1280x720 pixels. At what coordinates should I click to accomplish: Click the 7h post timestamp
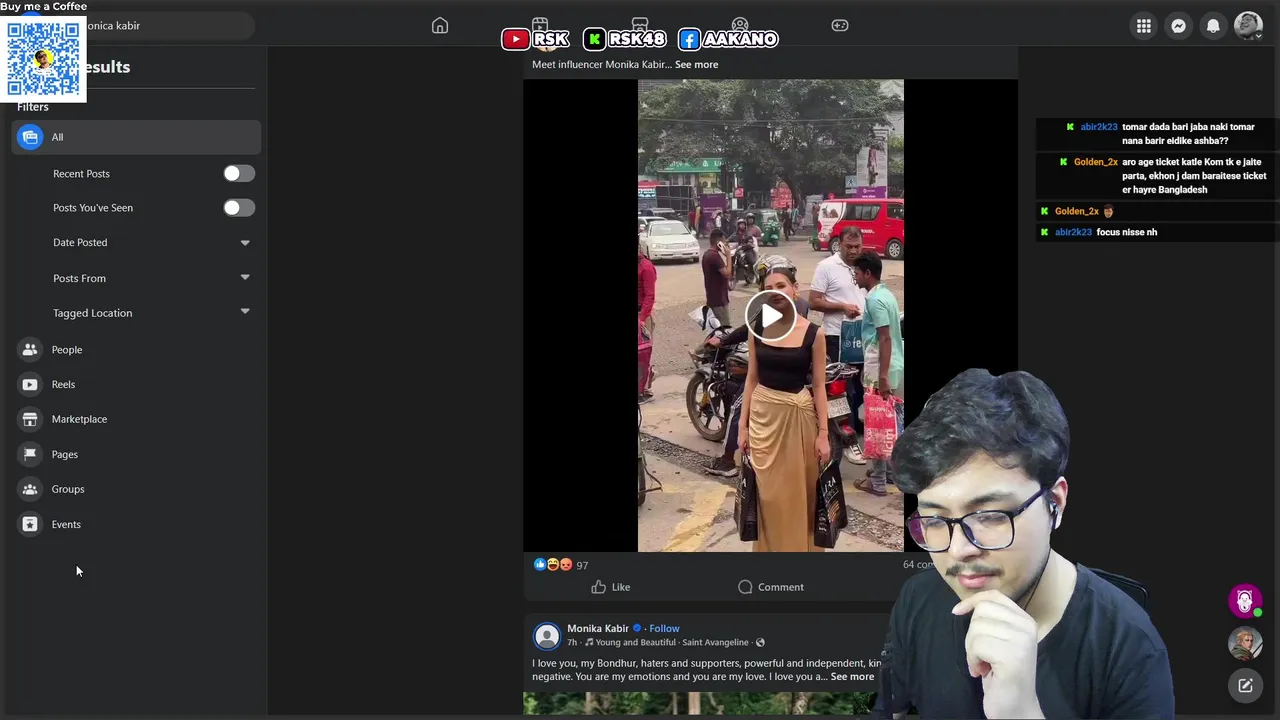(x=572, y=642)
